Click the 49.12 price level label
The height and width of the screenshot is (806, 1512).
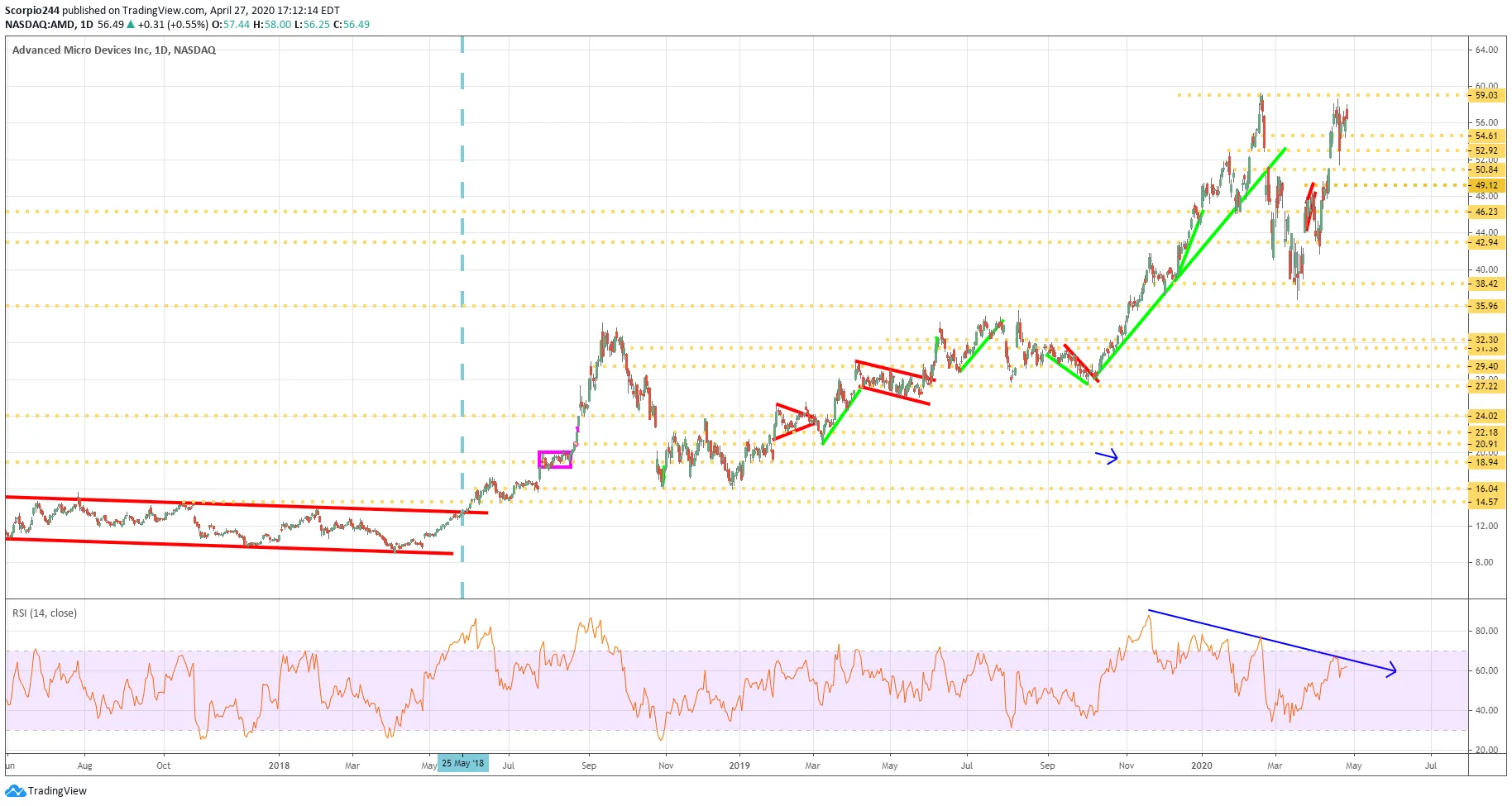pos(1486,185)
